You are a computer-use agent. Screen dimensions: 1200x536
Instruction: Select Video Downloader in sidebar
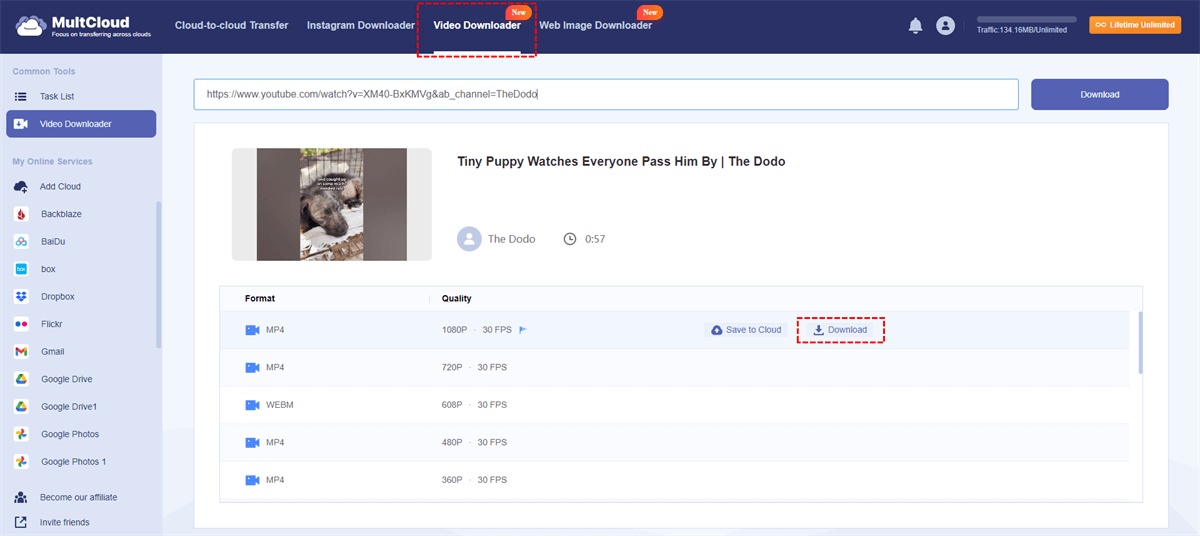pyautogui.click(x=81, y=124)
